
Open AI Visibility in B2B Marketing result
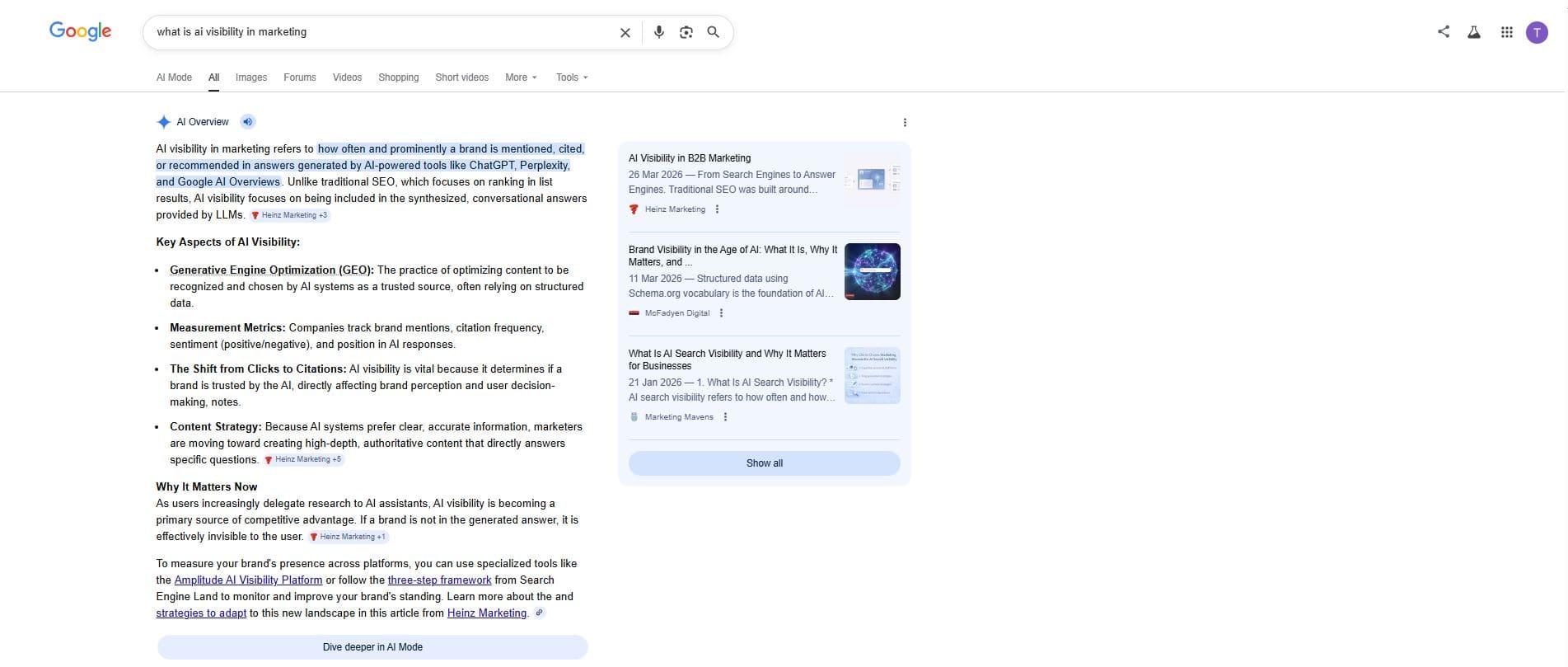point(690,158)
